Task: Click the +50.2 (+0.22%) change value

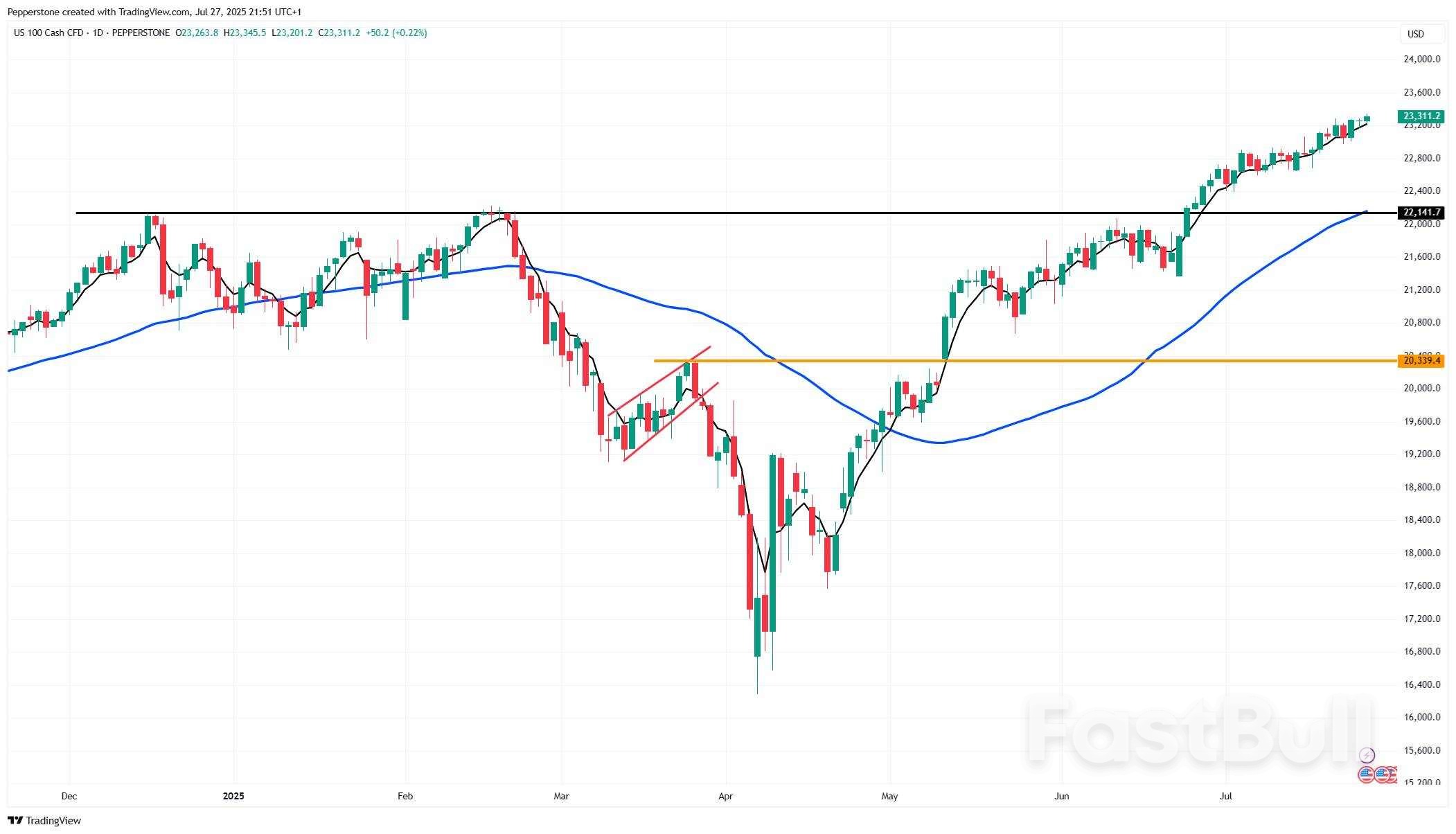Action: click(396, 33)
